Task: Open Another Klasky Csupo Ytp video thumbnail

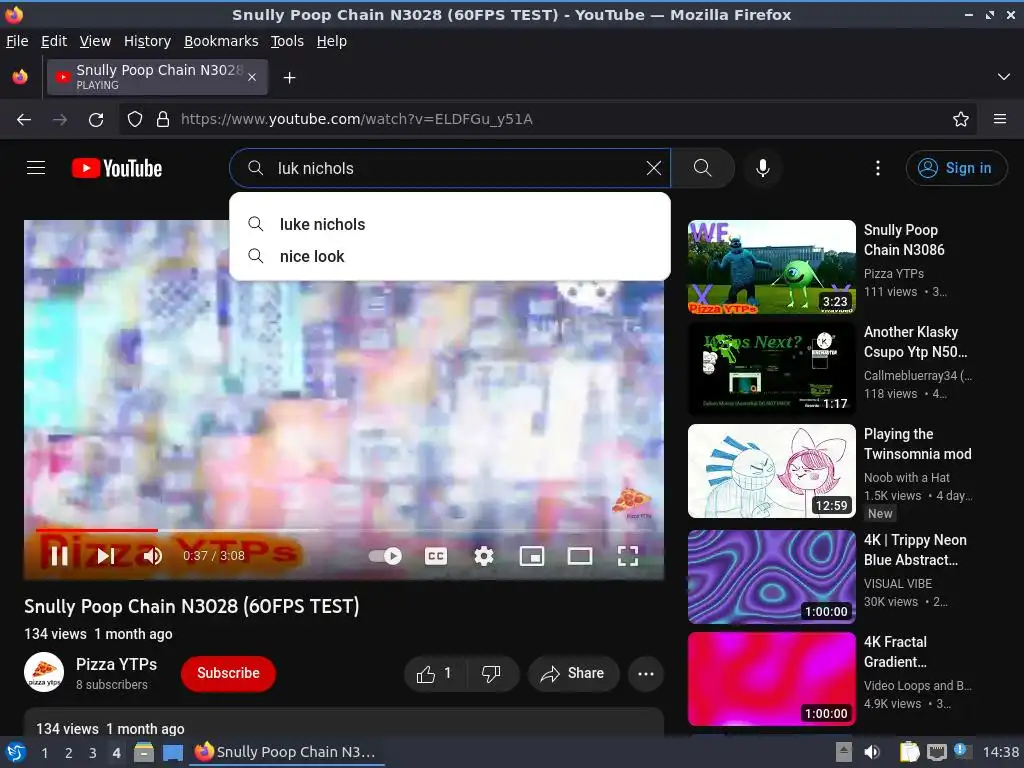Action: click(x=771, y=368)
